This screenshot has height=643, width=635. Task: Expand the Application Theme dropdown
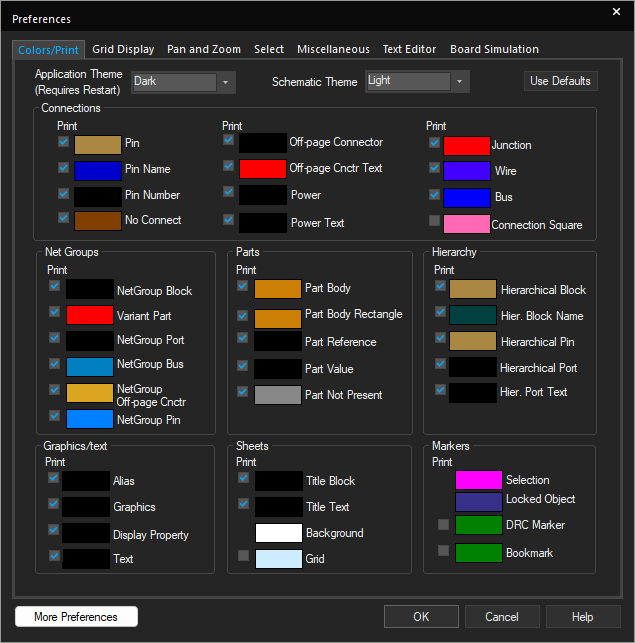(226, 81)
